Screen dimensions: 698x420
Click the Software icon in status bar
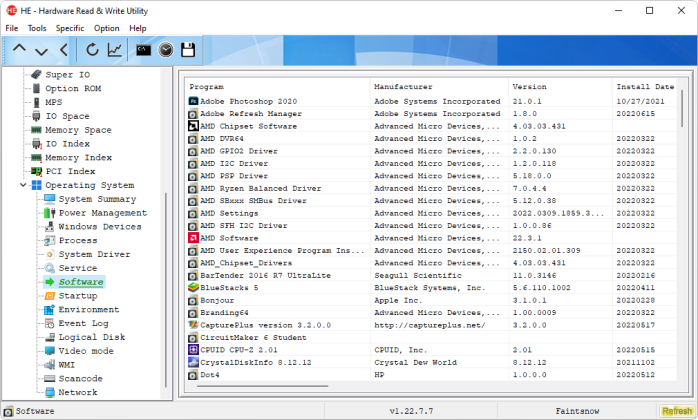(8, 411)
